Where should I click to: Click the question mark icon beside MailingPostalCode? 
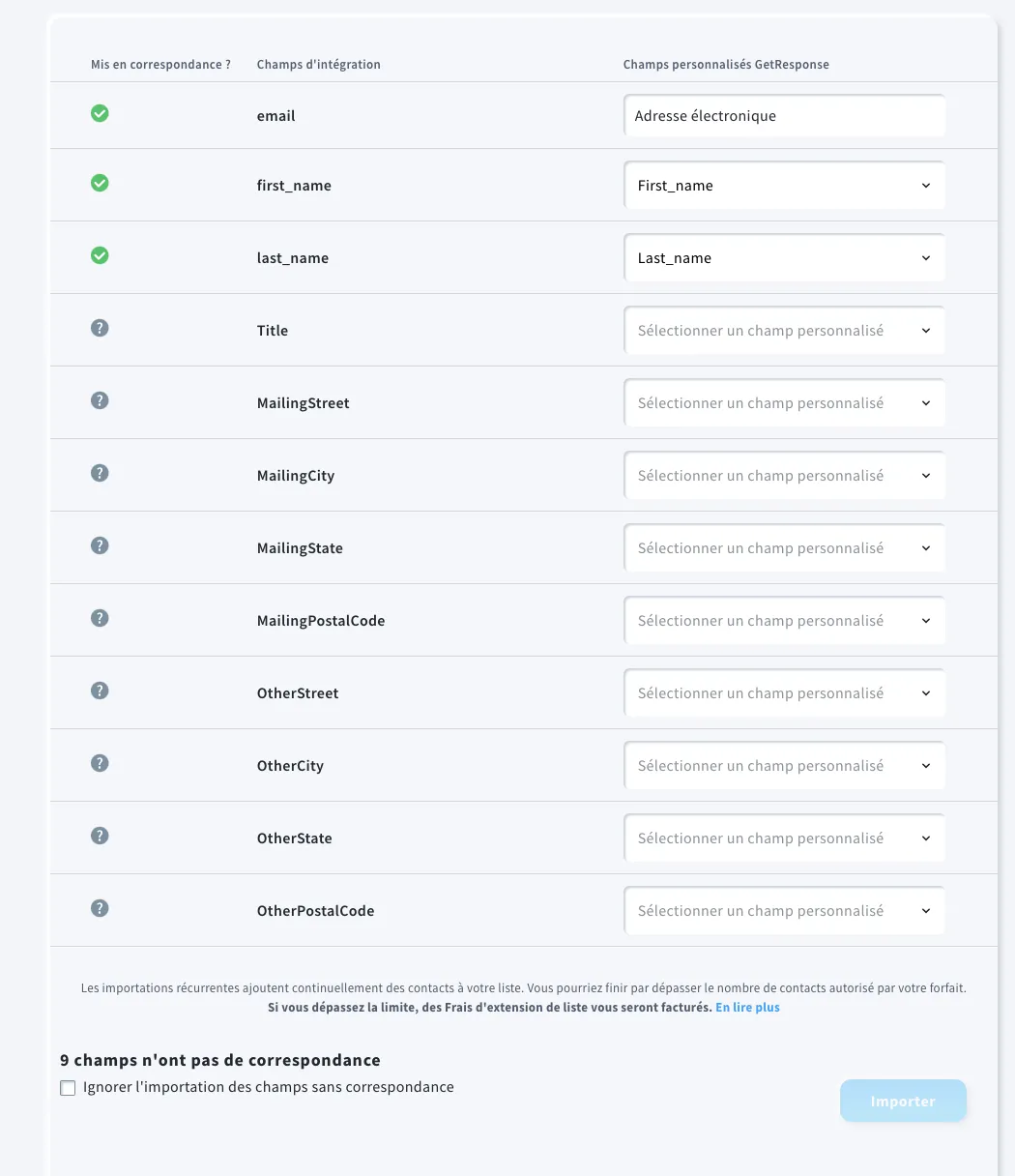click(100, 618)
